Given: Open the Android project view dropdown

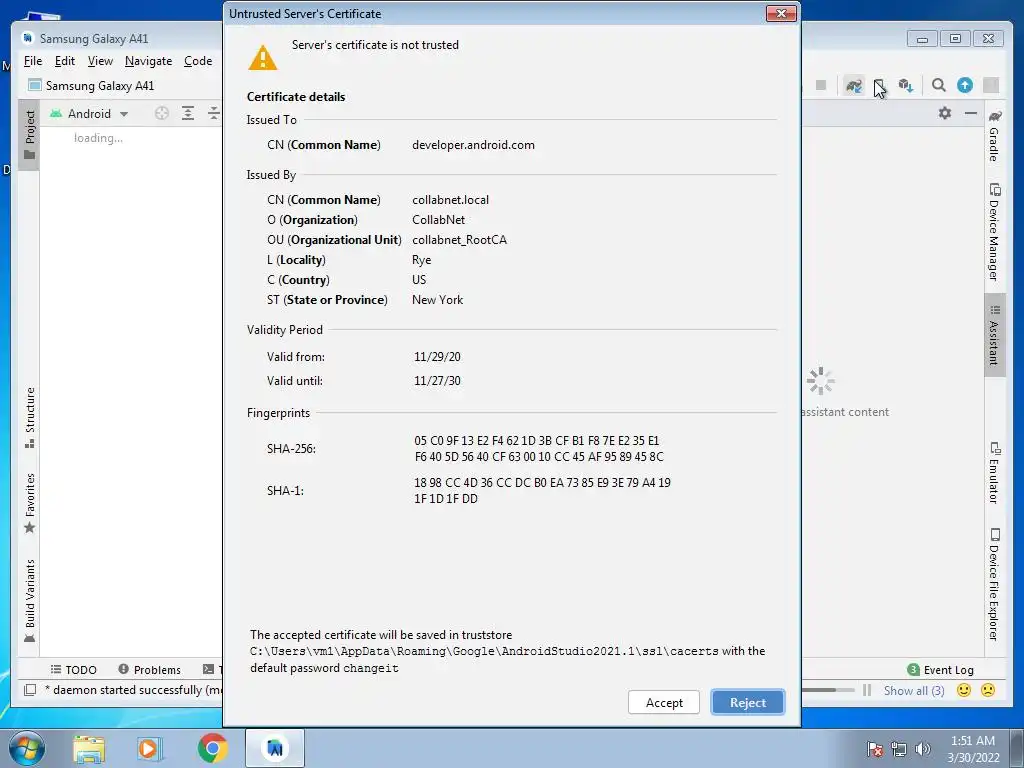Looking at the screenshot, I should pyautogui.click(x=89, y=114).
